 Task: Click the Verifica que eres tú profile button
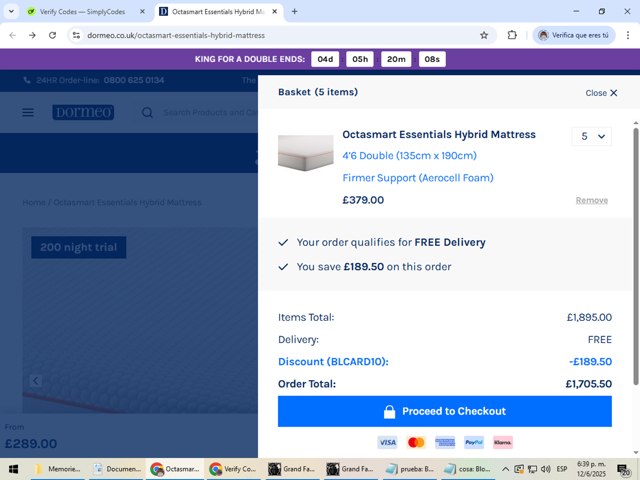(x=574, y=36)
